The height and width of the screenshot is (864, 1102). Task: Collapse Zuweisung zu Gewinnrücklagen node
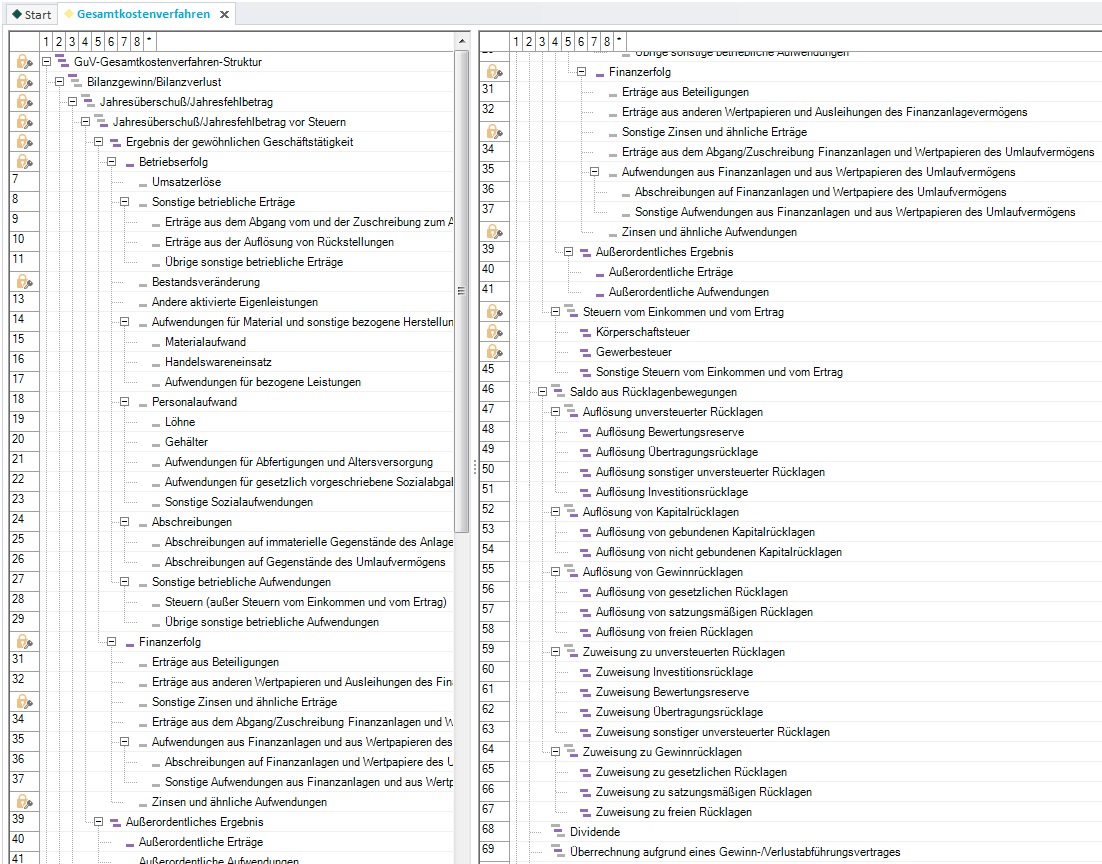555,752
